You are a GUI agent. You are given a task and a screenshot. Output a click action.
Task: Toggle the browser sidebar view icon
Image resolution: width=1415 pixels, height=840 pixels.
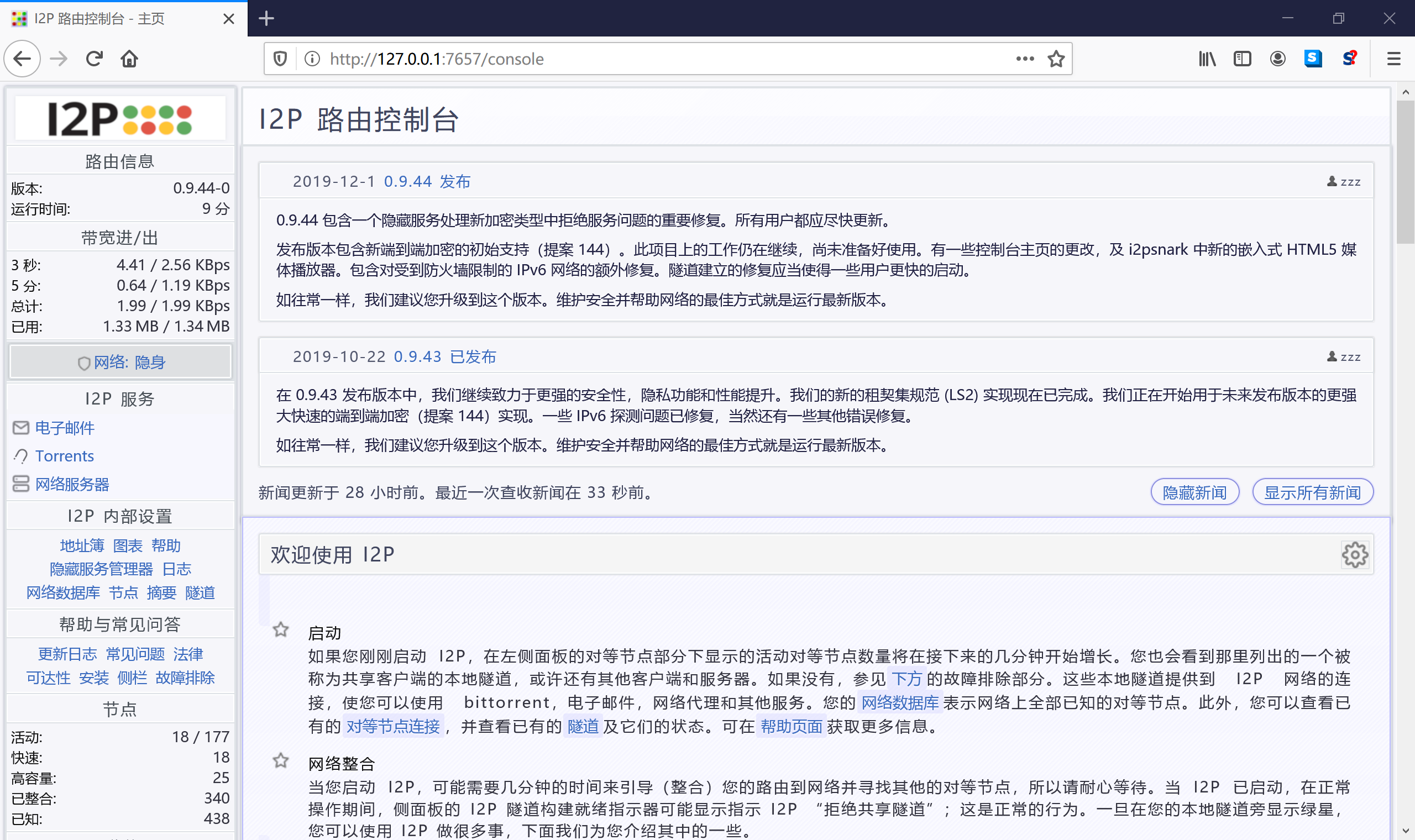[x=1242, y=59]
